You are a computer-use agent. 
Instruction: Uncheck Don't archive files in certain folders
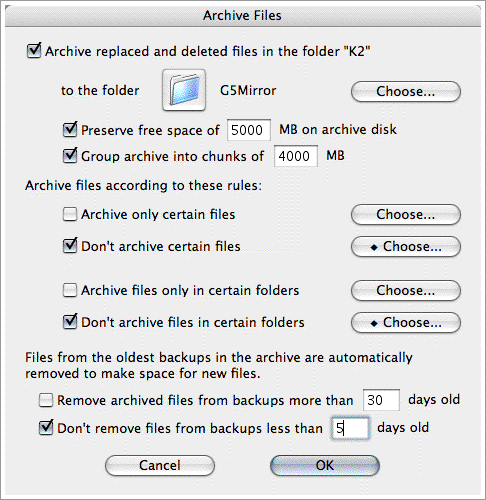click(70, 322)
